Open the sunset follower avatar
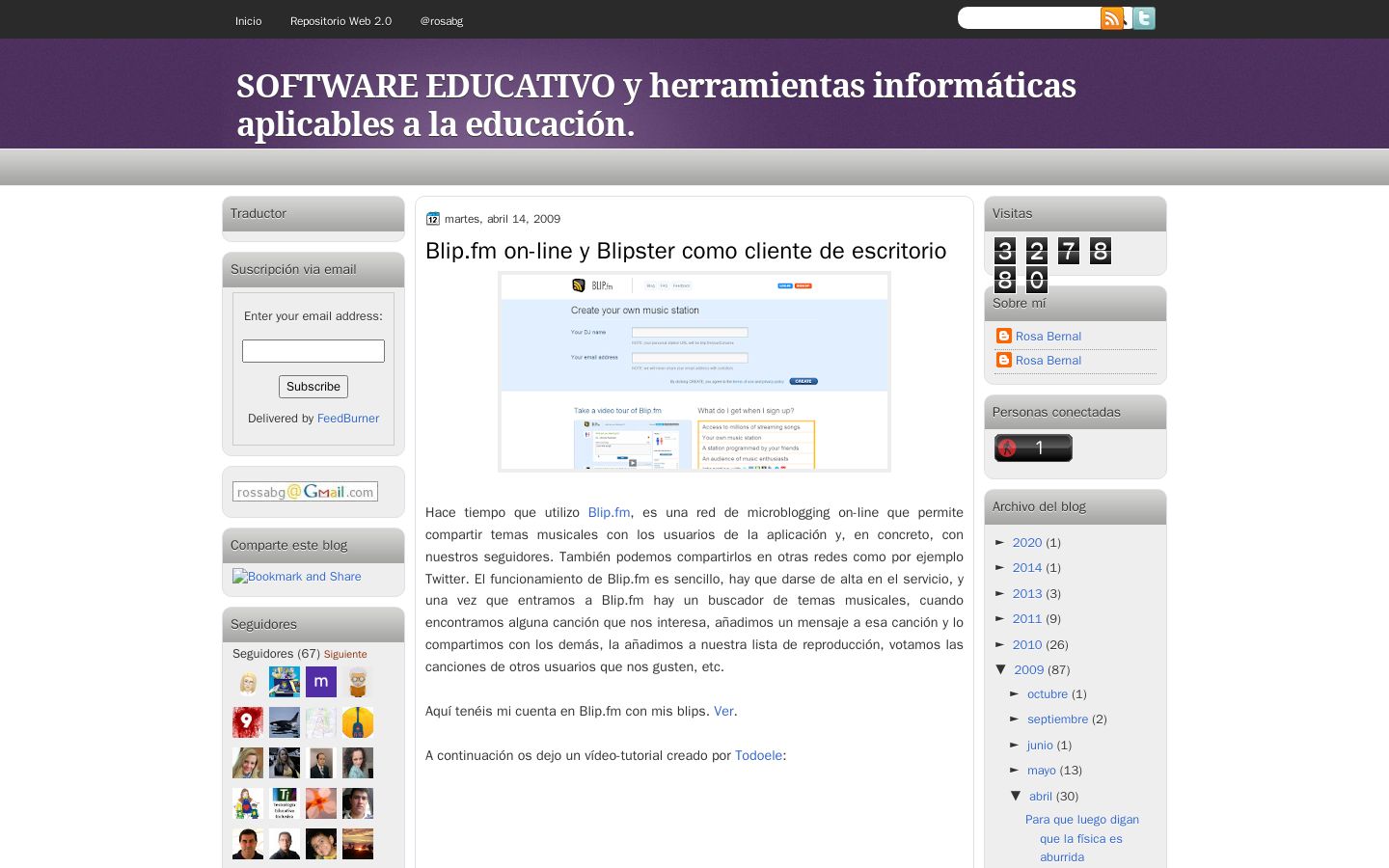The image size is (1389, 868). (x=358, y=844)
